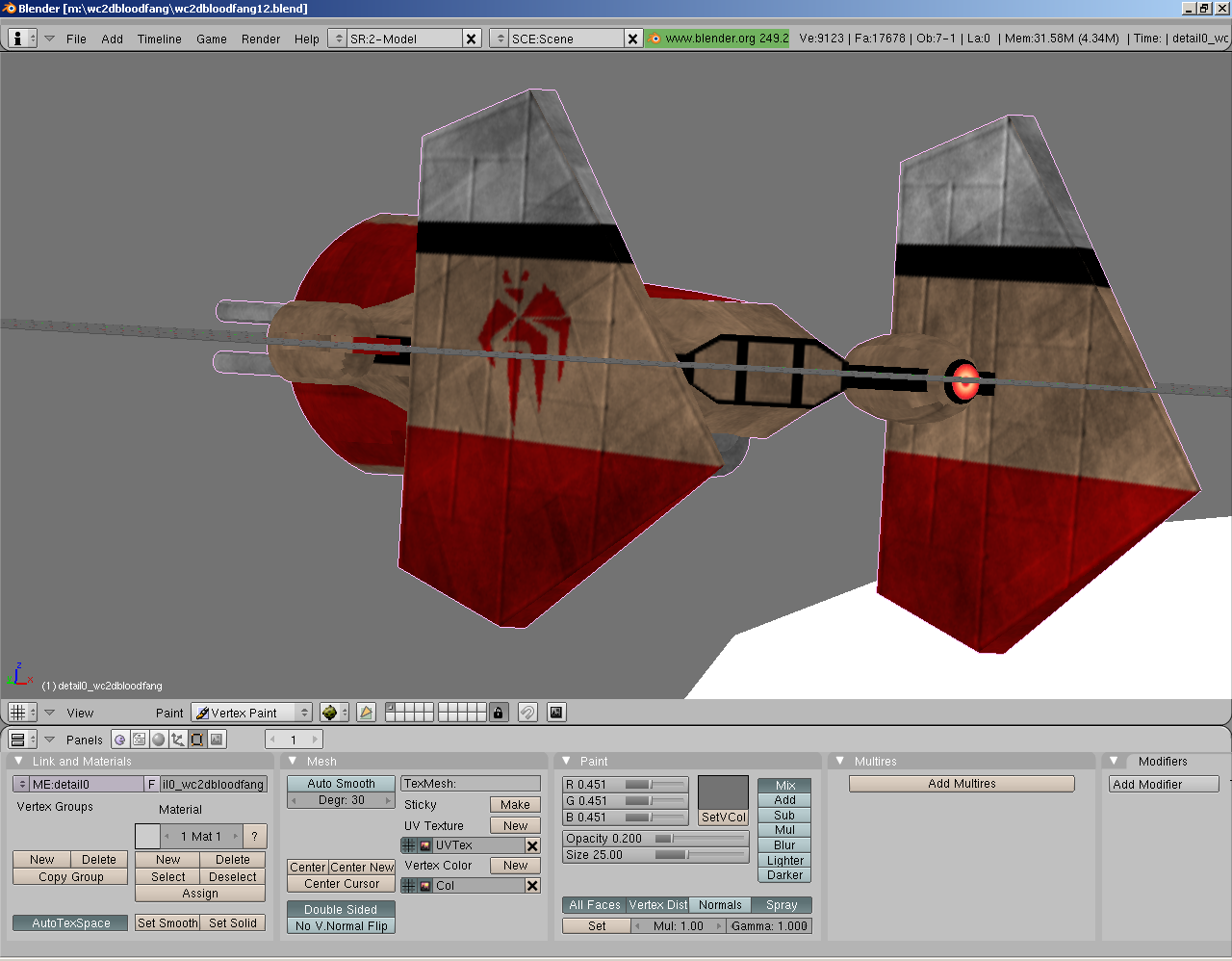Toggle the painting mask face icon
Screen dimensions: 1232x961
pos(366,713)
